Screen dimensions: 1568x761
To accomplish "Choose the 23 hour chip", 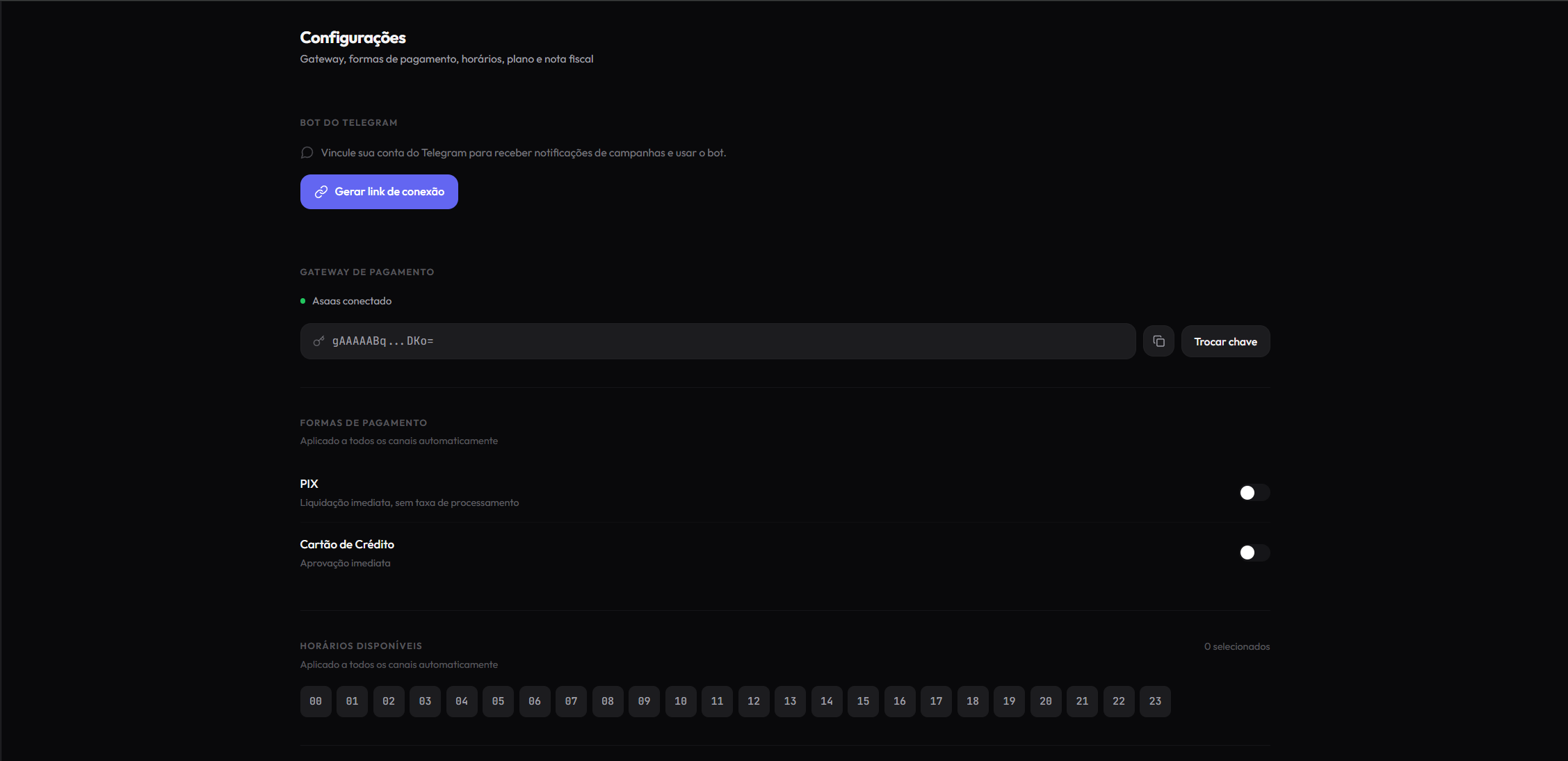I will [1156, 701].
